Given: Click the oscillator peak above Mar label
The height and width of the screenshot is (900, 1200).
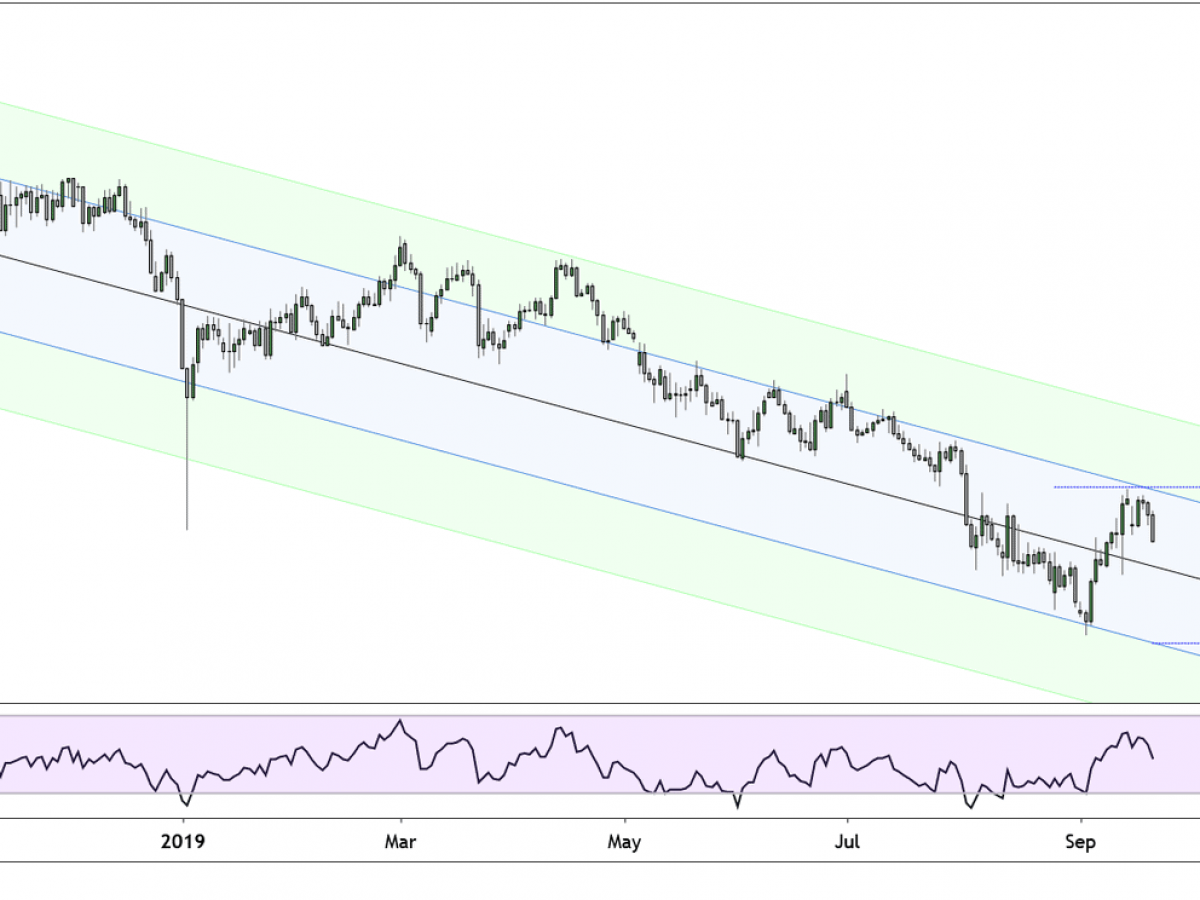Looking at the screenshot, I should [401, 721].
